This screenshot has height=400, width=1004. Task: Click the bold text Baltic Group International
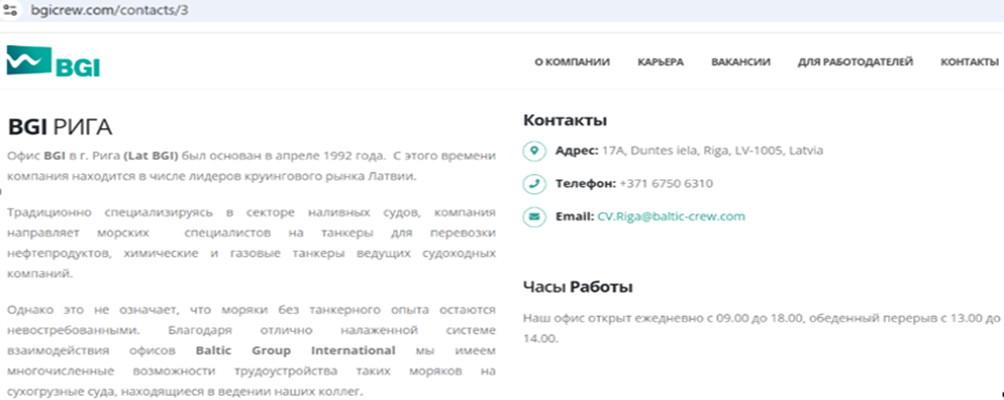pyautogui.click(x=296, y=351)
